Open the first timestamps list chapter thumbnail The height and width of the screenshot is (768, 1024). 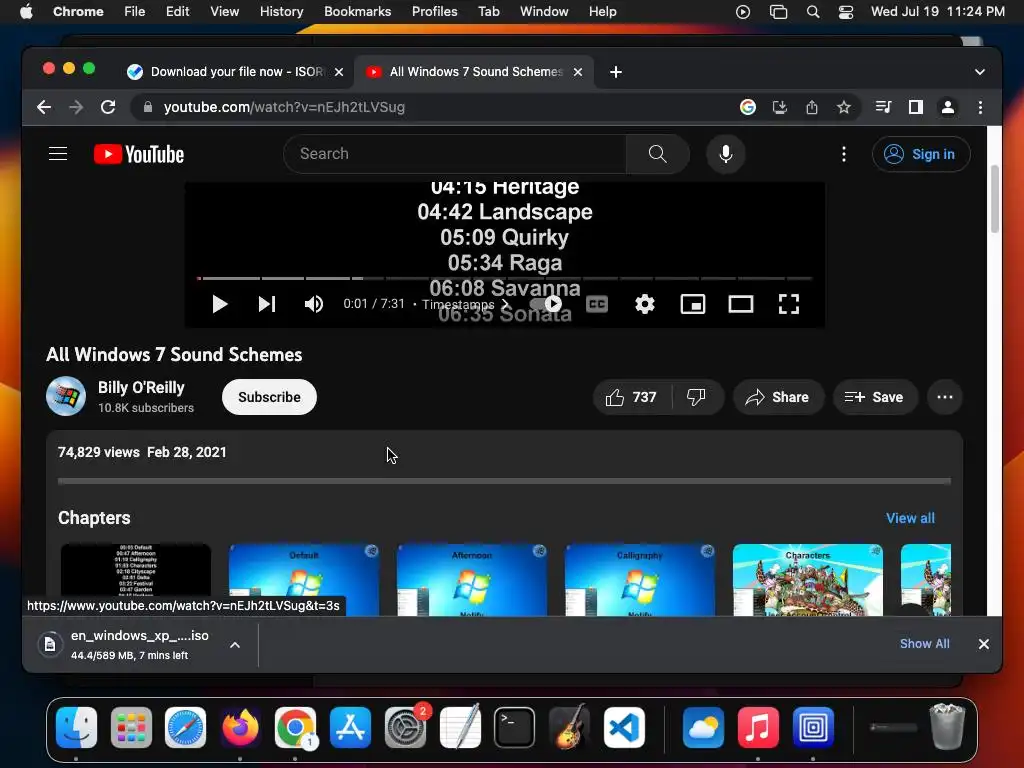tap(136, 569)
